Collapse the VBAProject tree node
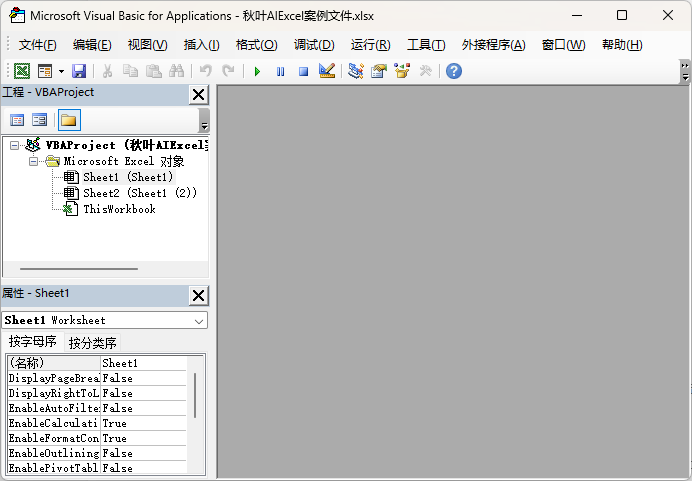692x481 pixels. click(x=15, y=146)
